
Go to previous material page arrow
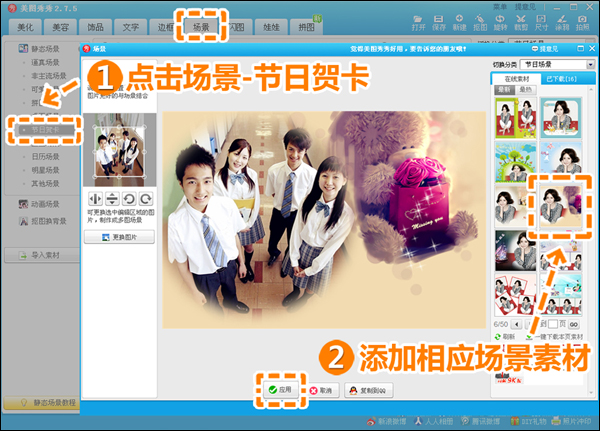pos(517,324)
